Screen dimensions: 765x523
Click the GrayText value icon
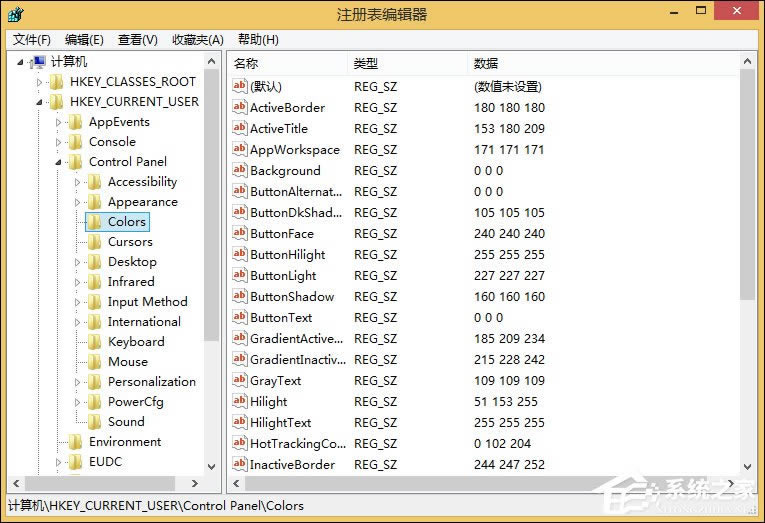click(240, 380)
